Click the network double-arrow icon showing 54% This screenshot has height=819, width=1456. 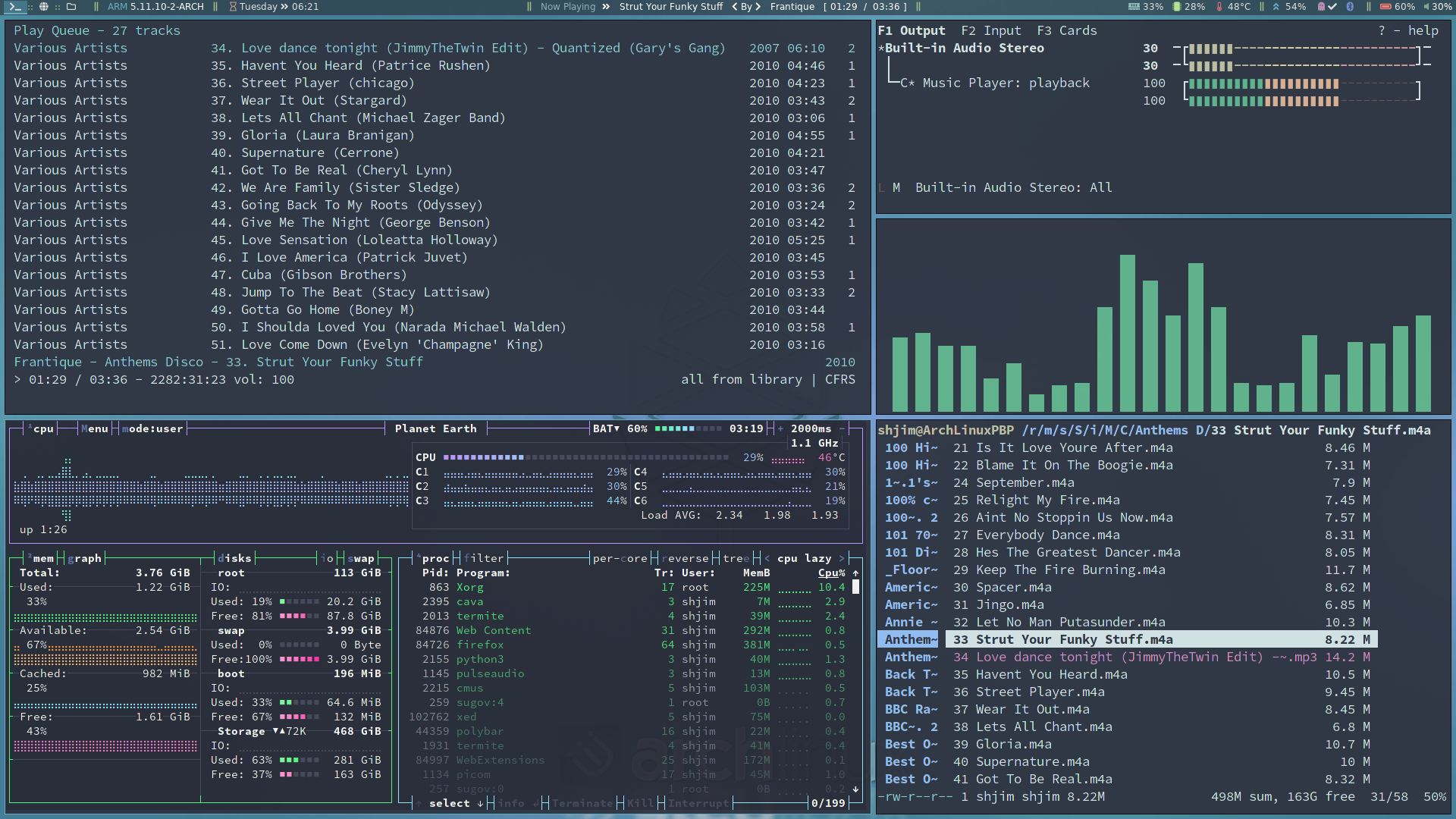tap(1276, 7)
